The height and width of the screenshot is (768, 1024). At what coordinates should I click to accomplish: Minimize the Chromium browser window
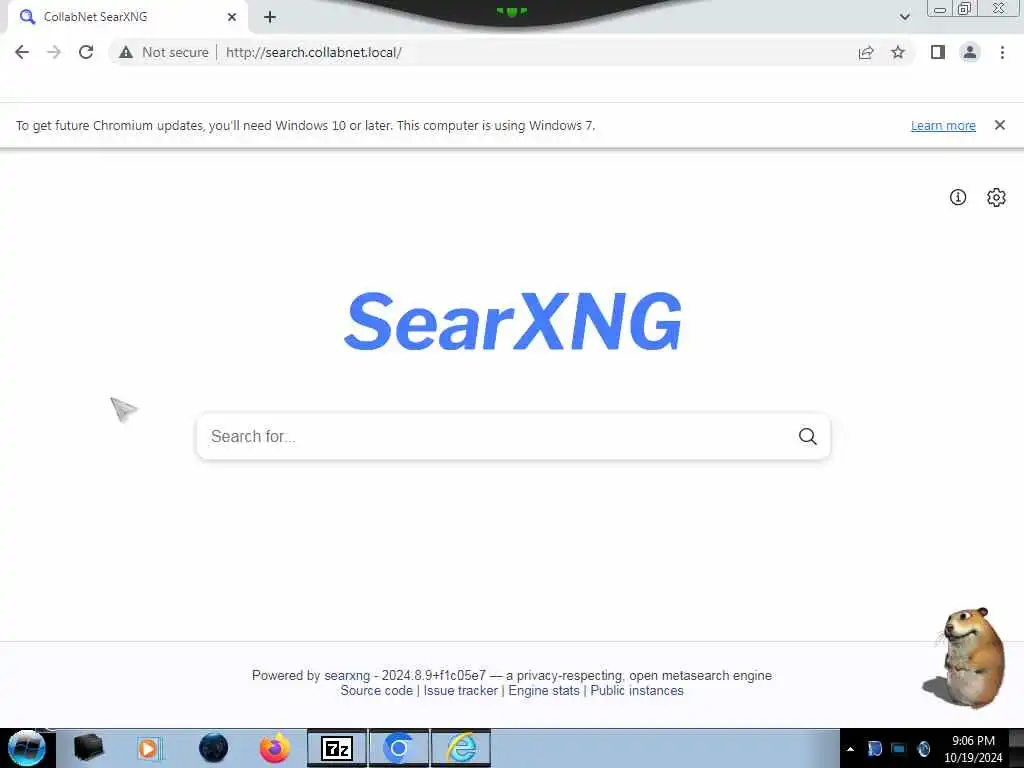[x=940, y=9]
